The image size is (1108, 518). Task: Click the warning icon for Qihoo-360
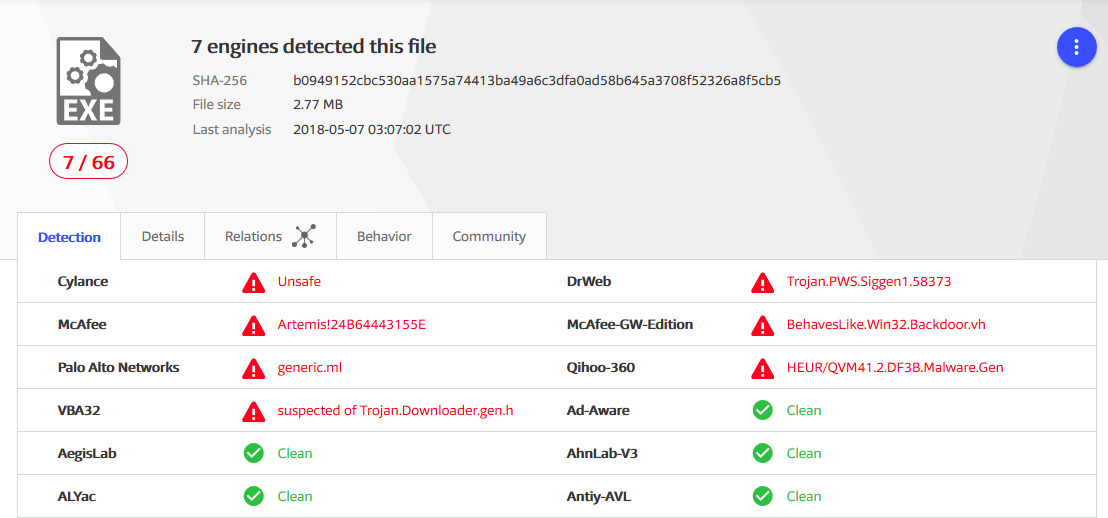762,368
